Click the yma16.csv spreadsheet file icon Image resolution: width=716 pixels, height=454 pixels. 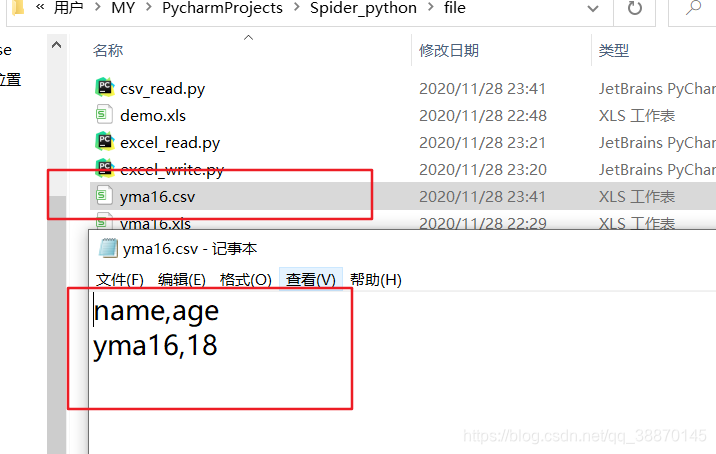[x=104, y=195]
